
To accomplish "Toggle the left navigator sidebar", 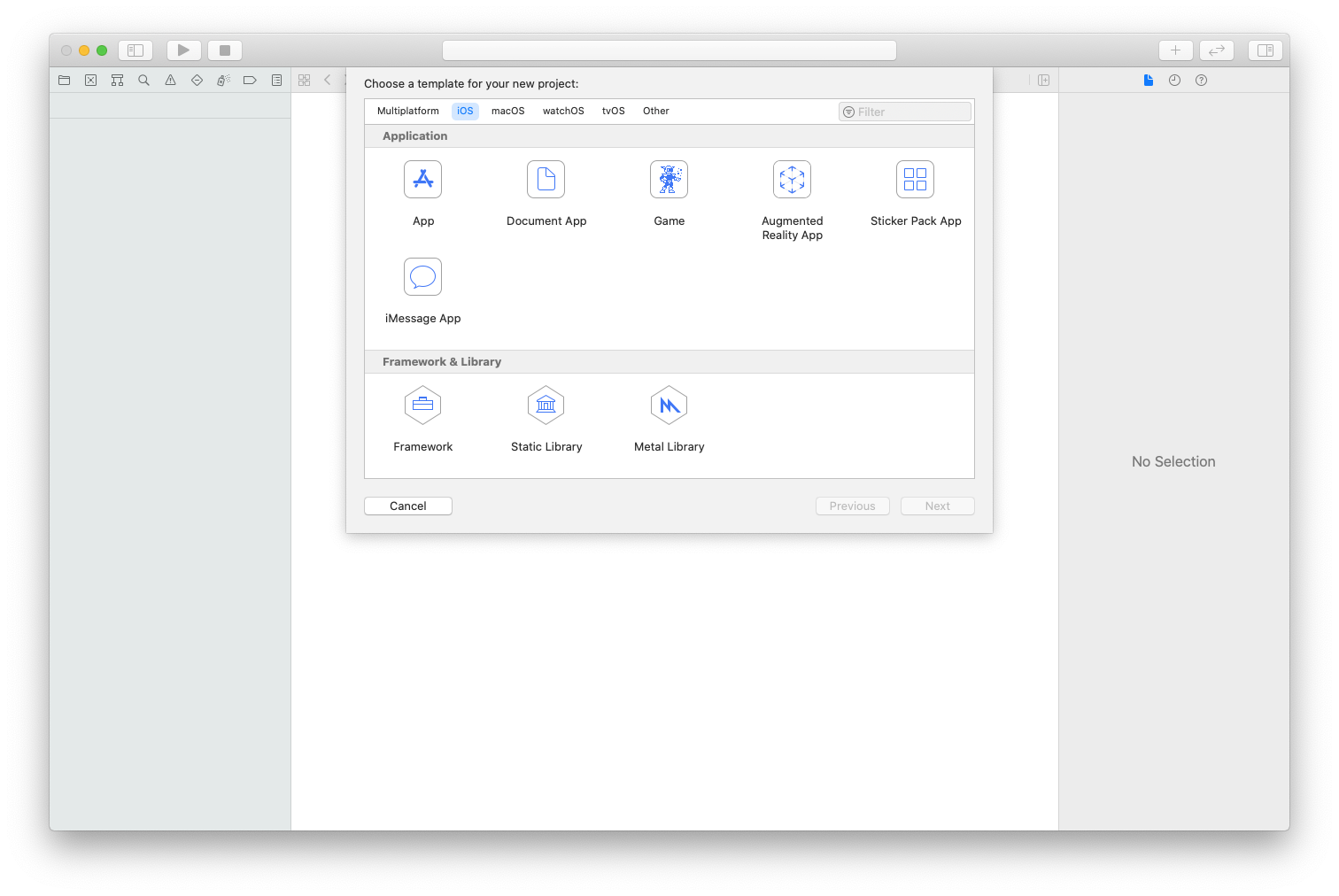I will point(135,50).
